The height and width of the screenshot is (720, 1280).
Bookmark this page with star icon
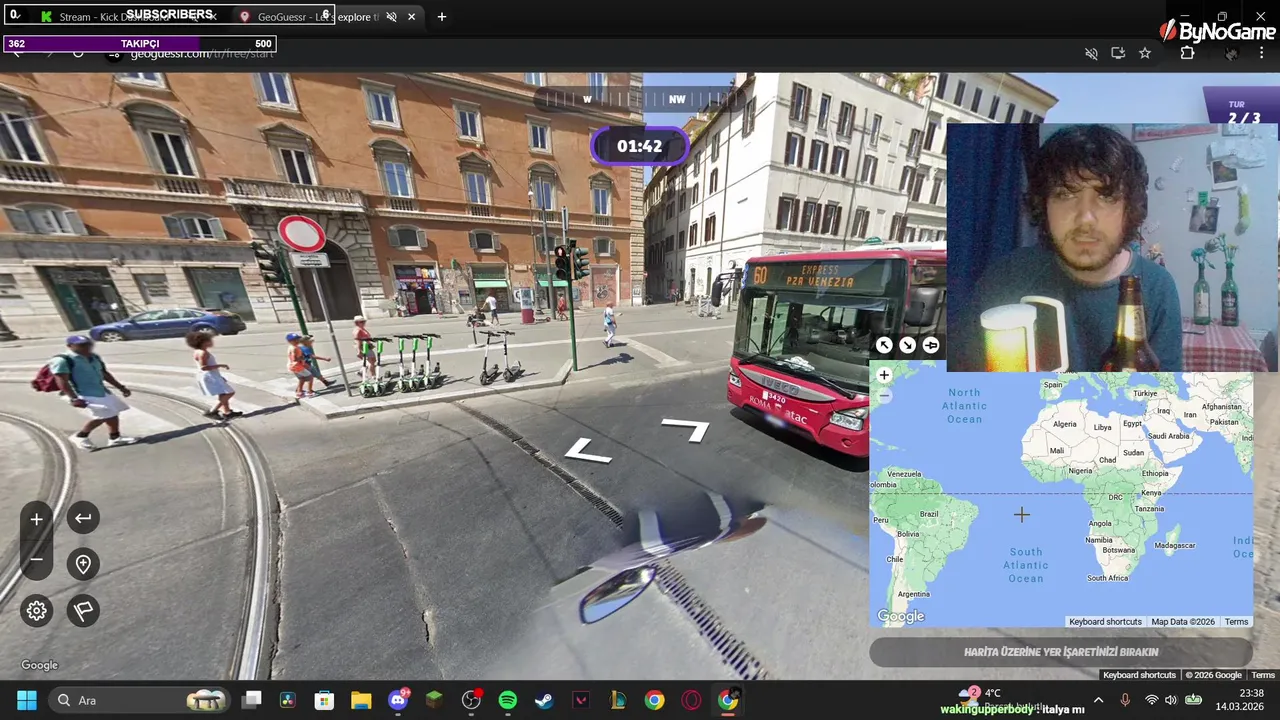(x=1145, y=53)
